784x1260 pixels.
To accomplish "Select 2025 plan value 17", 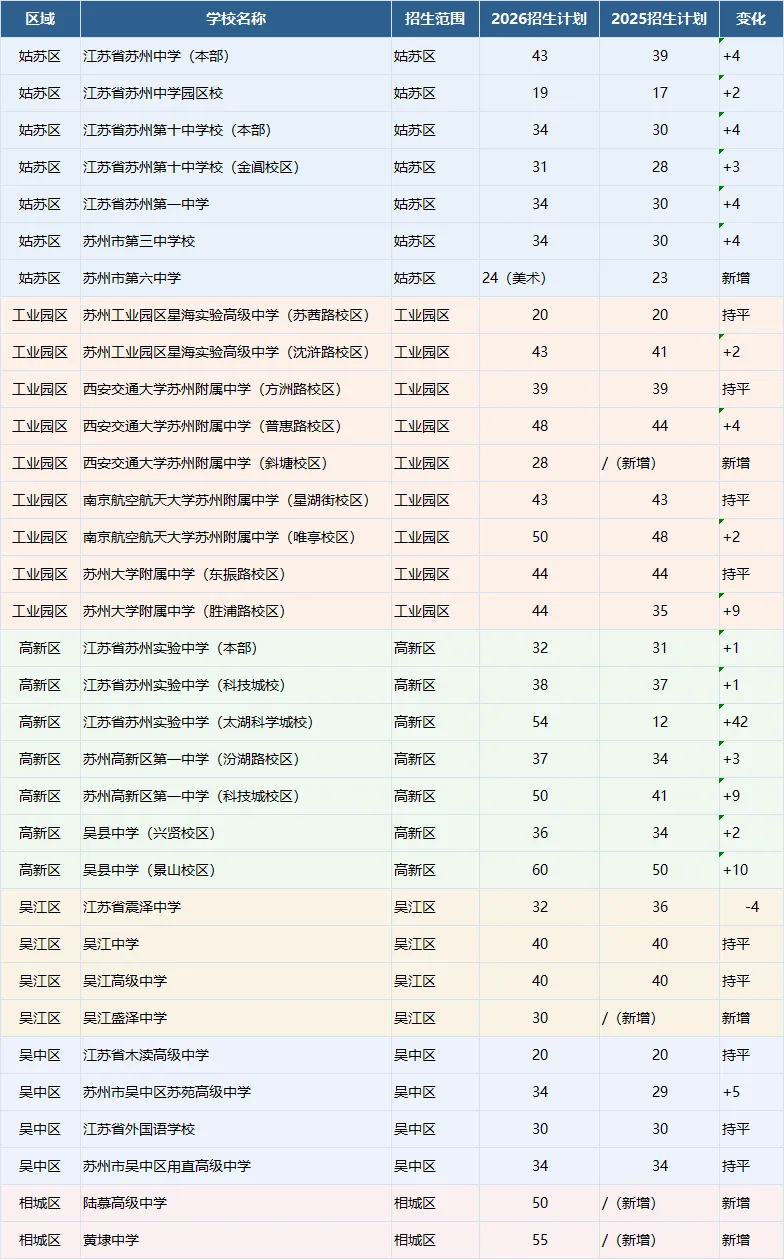I will [x=660, y=93].
